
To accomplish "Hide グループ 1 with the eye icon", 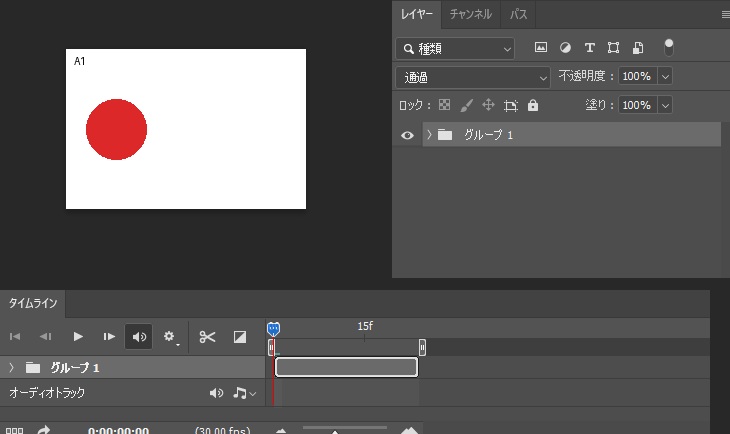I will coord(407,135).
